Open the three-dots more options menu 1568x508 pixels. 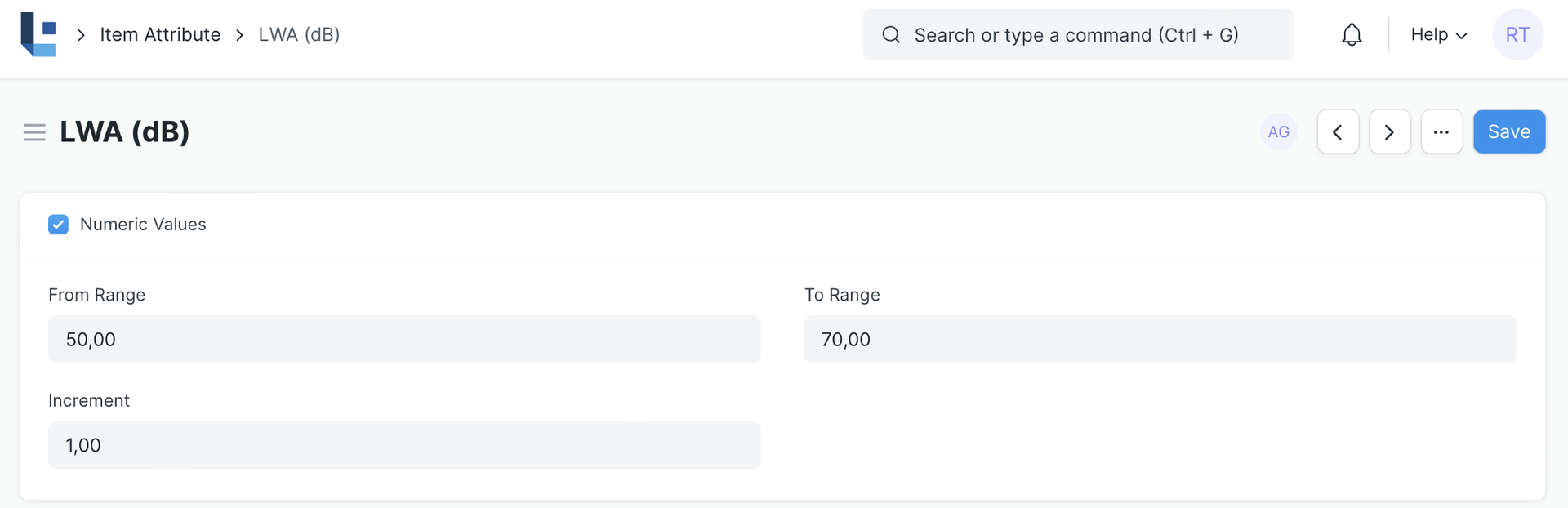[1441, 132]
